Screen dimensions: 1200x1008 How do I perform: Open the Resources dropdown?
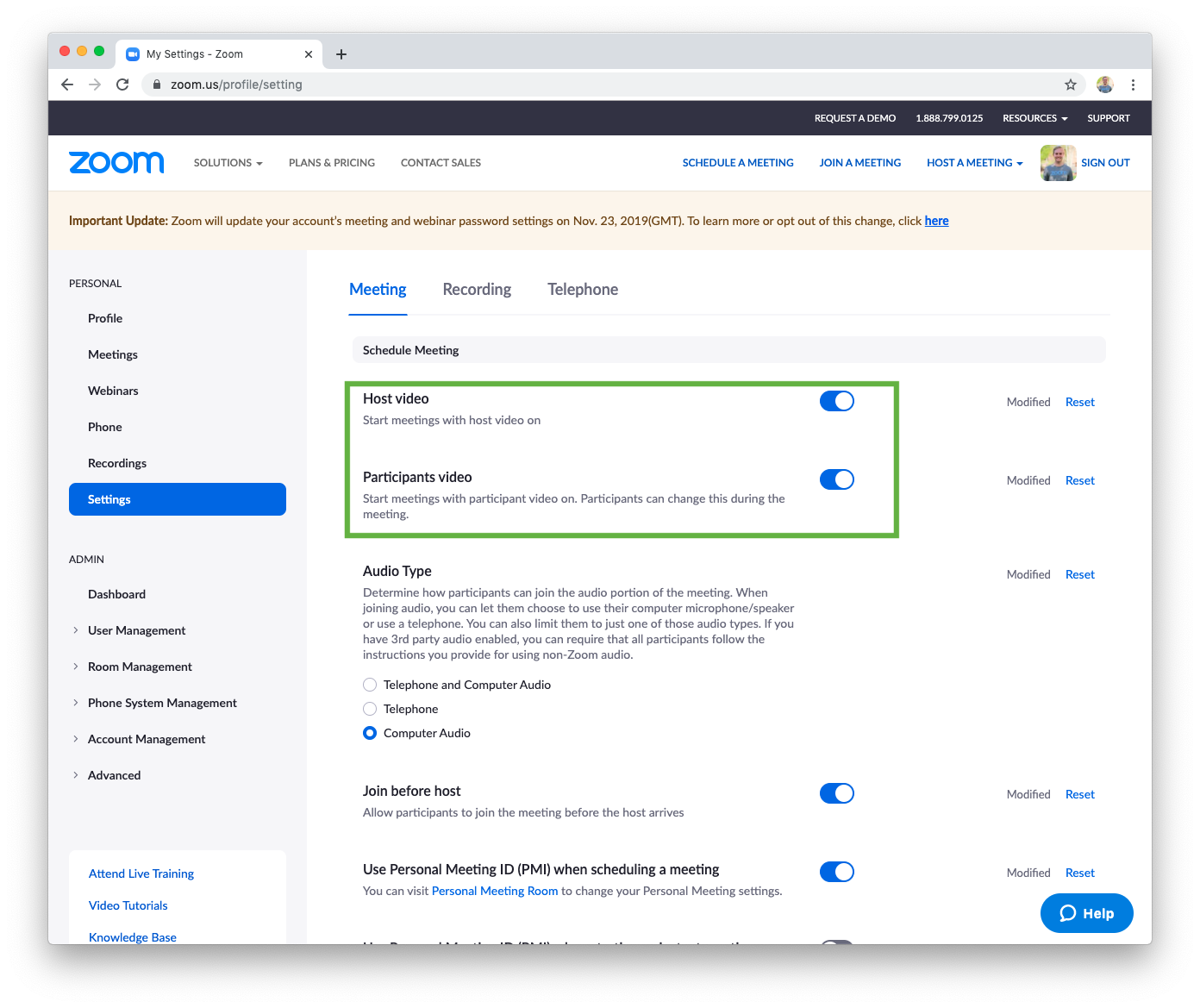1034,118
